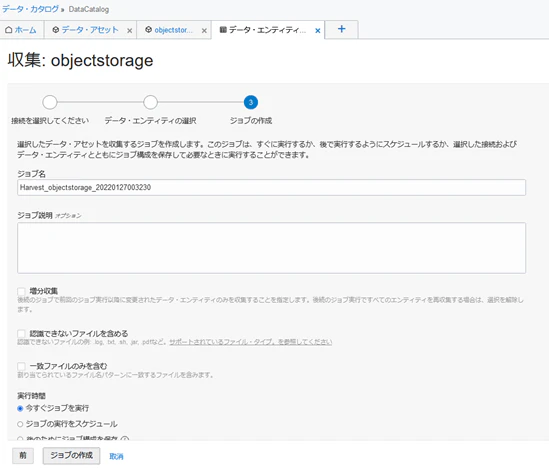Select the step 3 circle ジョブの作成
Image resolution: width=549 pixels, height=473 pixels.
pyautogui.click(x=251, y=102)
